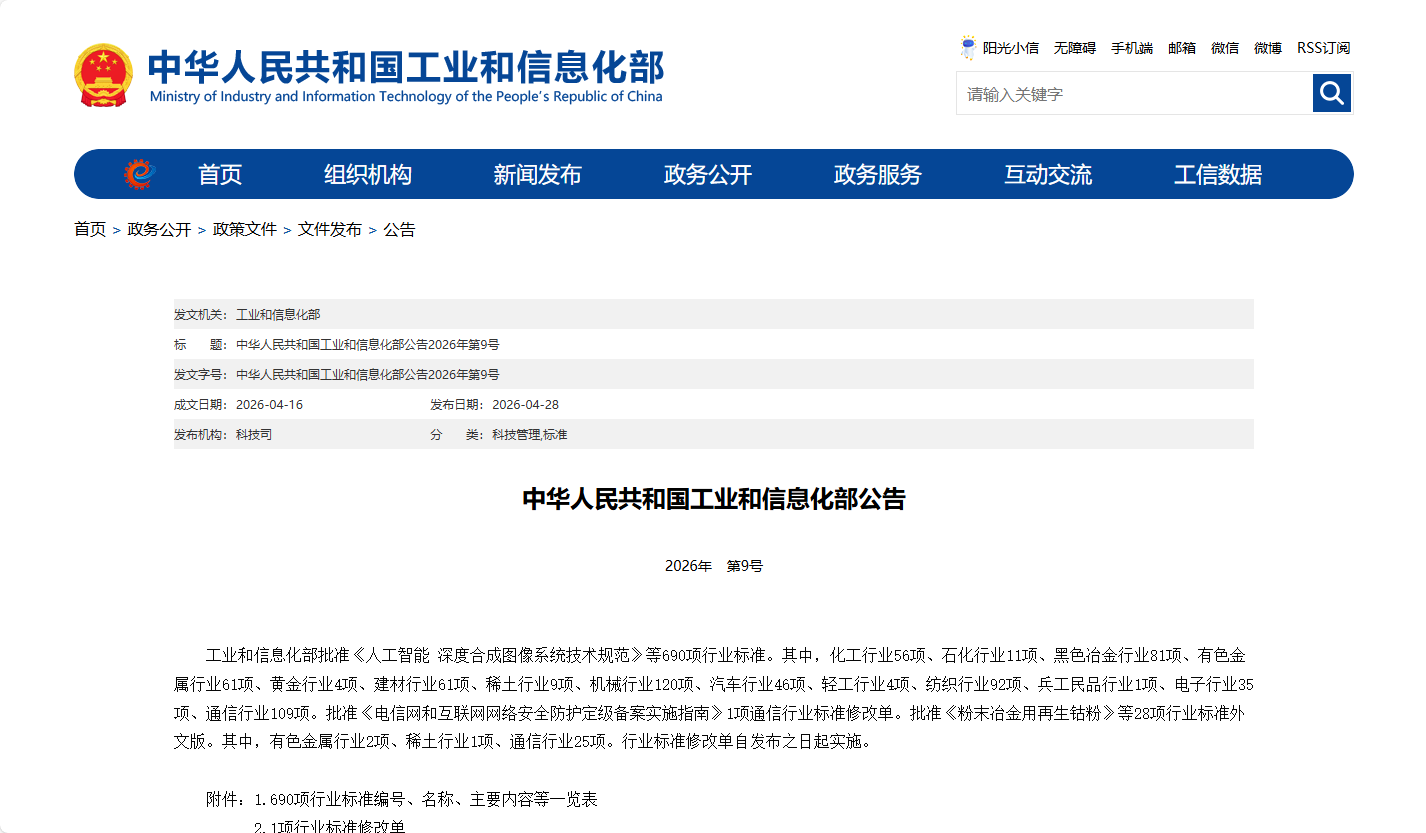Click the magnifying glass search button
Image resolution: width=1426 pixels, height=833 pixels.
pyautogui.click(x=1331, y=93)
